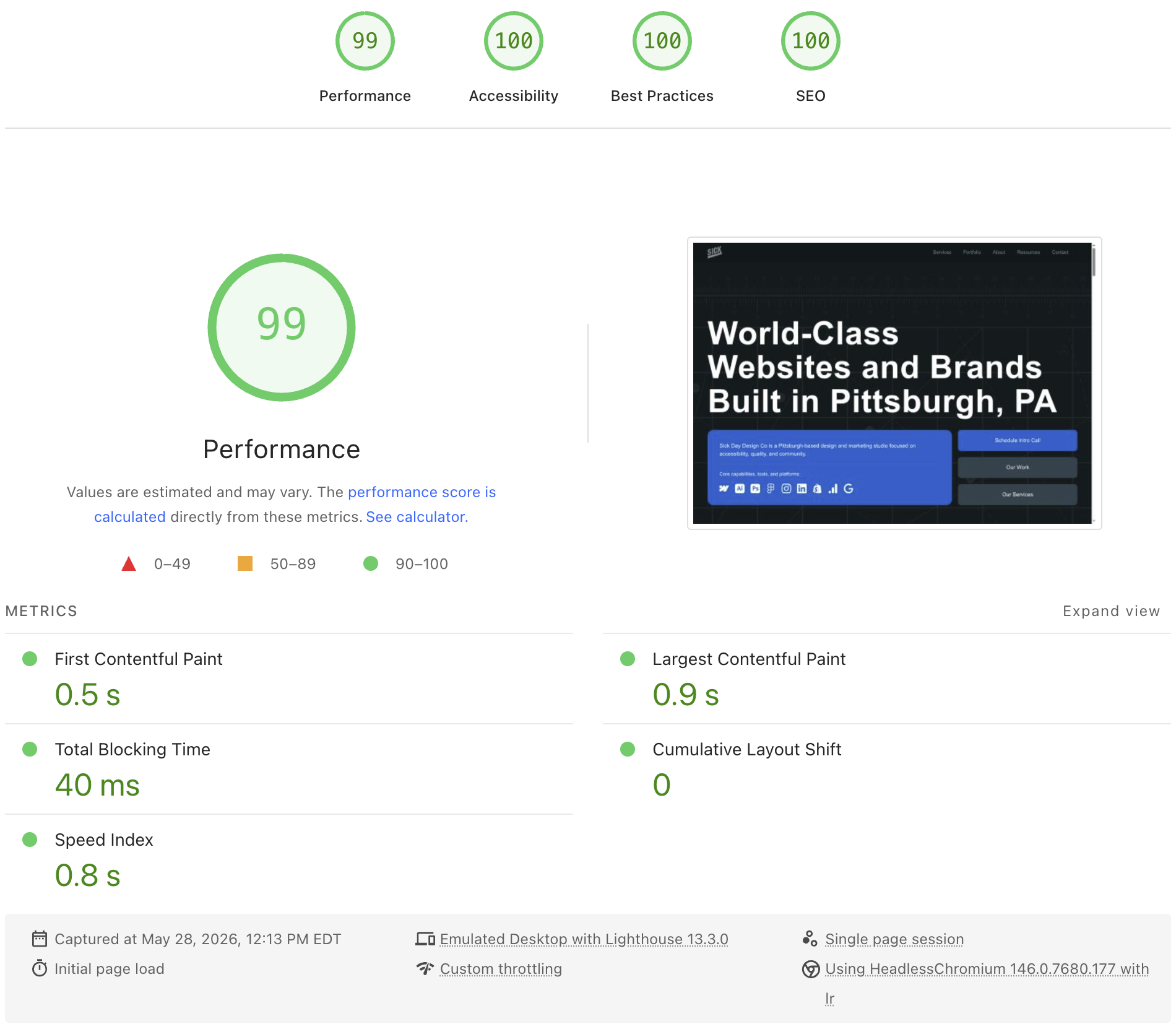Image resolution: width=1176 pixels, height=1029 pixels.
Task: Click the Performance 99 score gauge at top
Action: 365,41
